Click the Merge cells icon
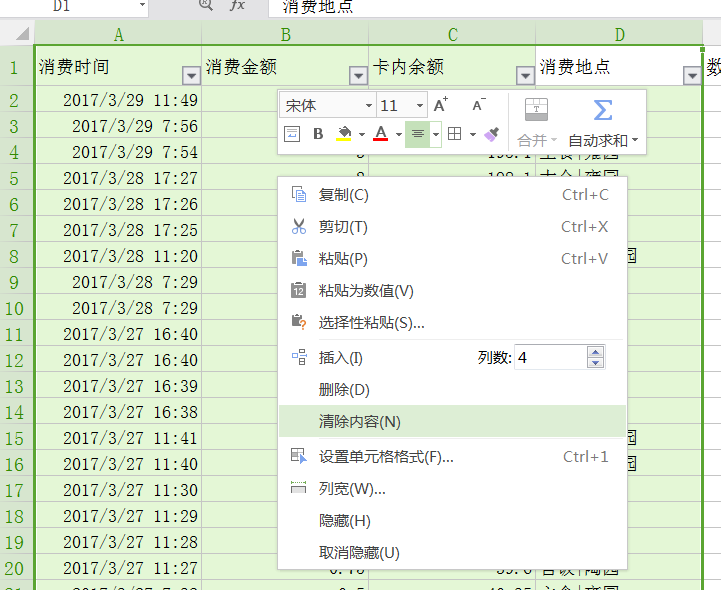 537,110
